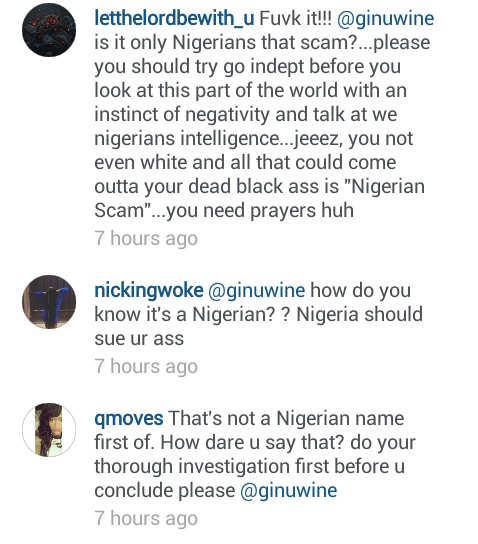Visit the nickingwoke username link
This screenshot has width=478, height=544.
point(149,291)
